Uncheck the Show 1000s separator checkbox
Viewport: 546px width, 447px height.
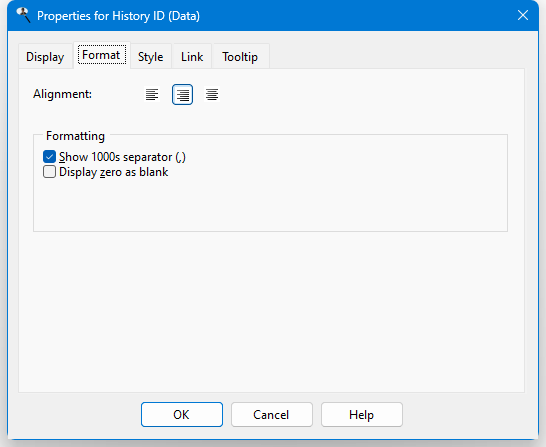pyautogui.click(x=49, y=157)
